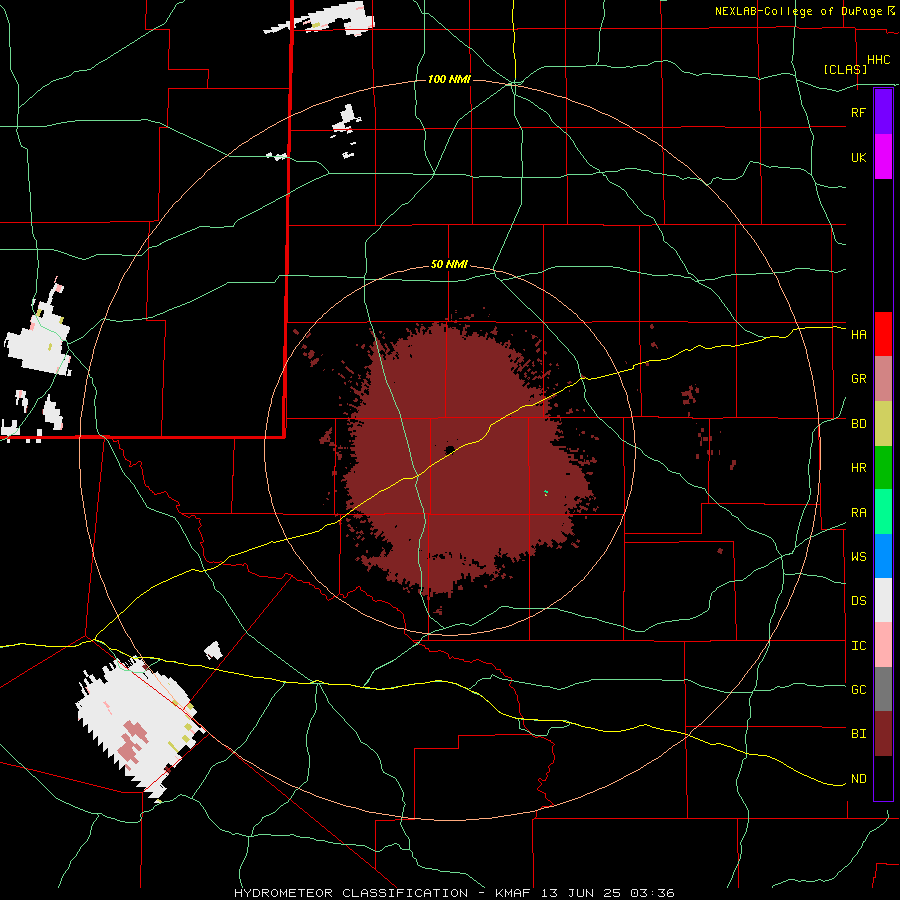Image resolution: width=900 pixels, height=900 pixels.
Task: Click the 'RF' legend label
Action: [x=858, y=112]
